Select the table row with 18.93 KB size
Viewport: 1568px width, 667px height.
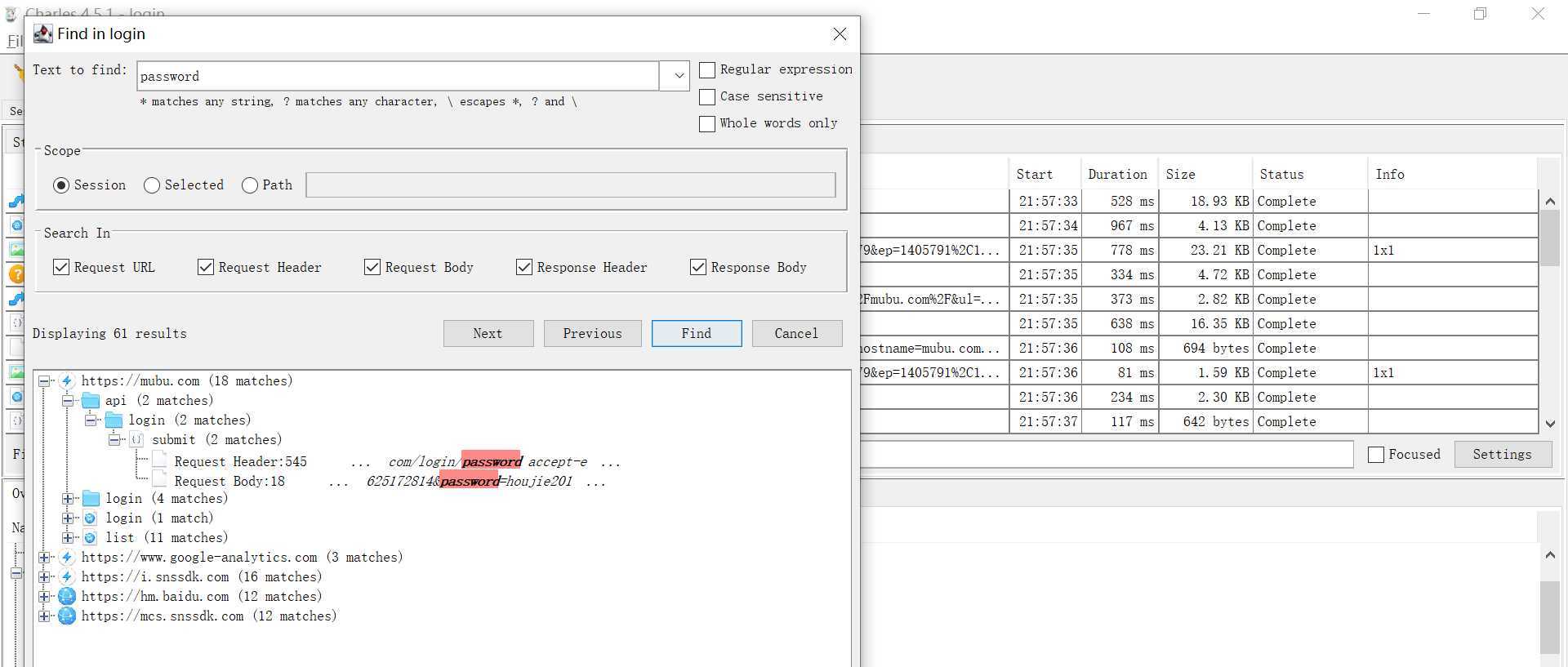[x=1199, y=201]
